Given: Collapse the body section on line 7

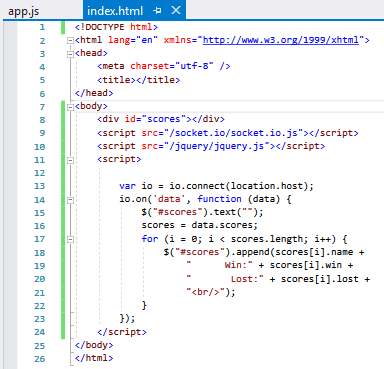Looking at the screenshot, I should [70, 107].
